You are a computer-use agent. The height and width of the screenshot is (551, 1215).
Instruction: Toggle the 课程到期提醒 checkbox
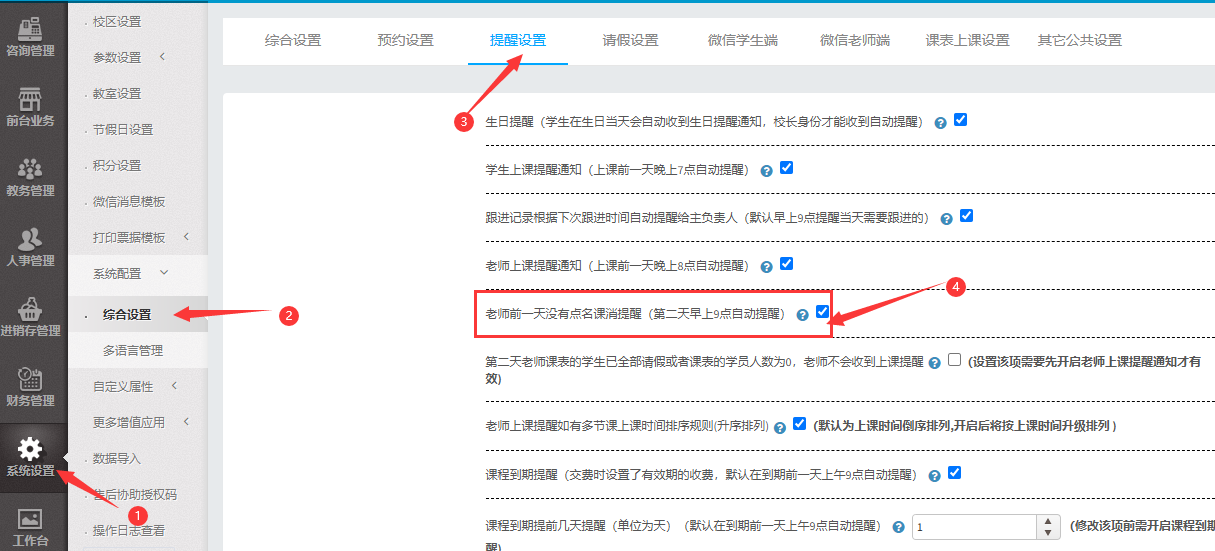click(954, 473)
